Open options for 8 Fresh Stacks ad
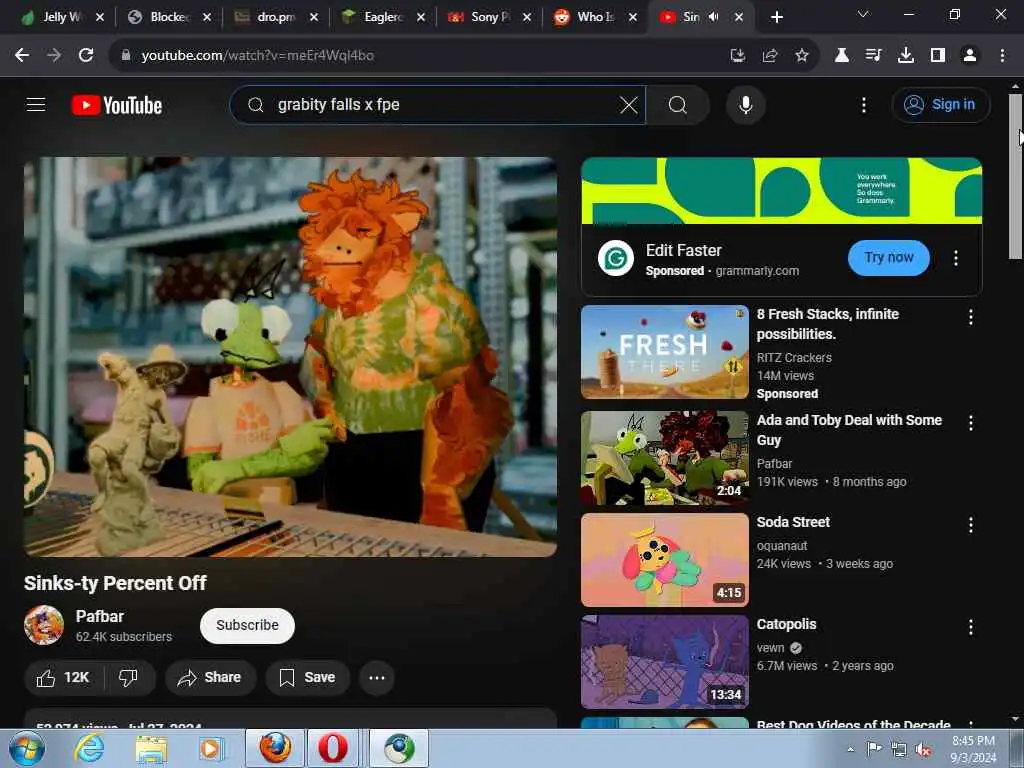1024x768 pixels. (970, 317)
